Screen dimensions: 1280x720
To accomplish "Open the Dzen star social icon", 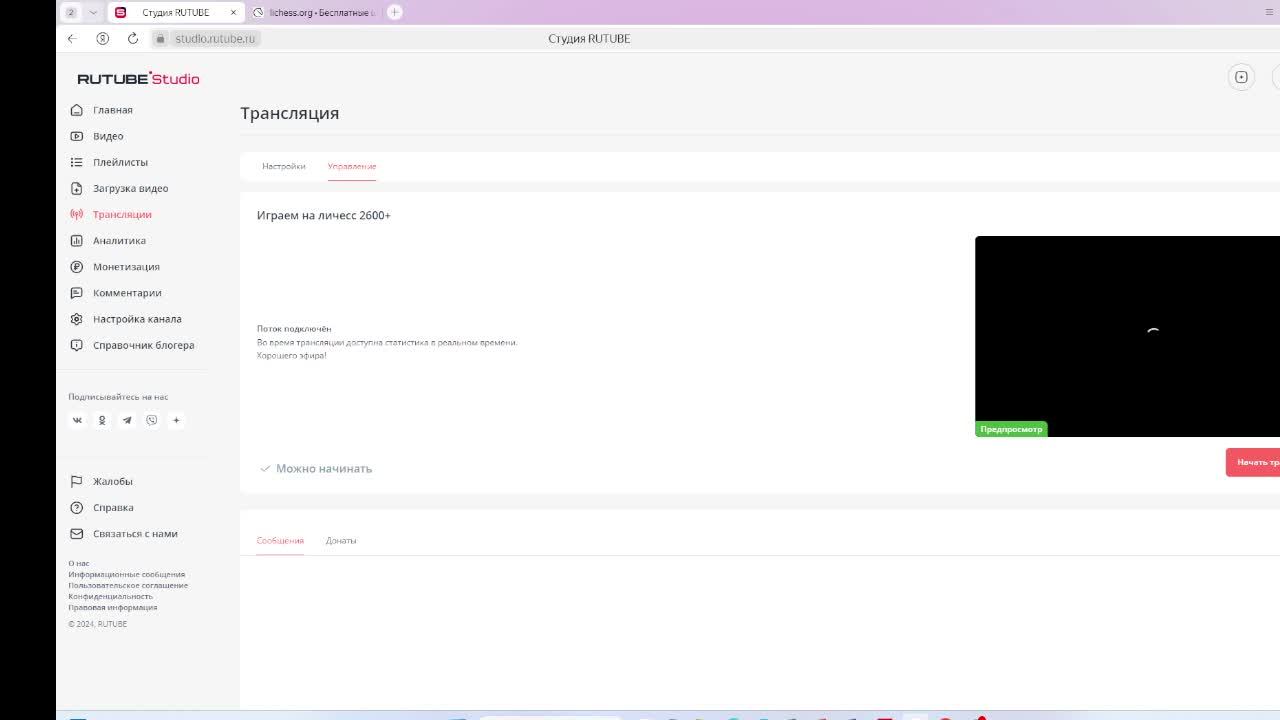I will coord(176,420).
